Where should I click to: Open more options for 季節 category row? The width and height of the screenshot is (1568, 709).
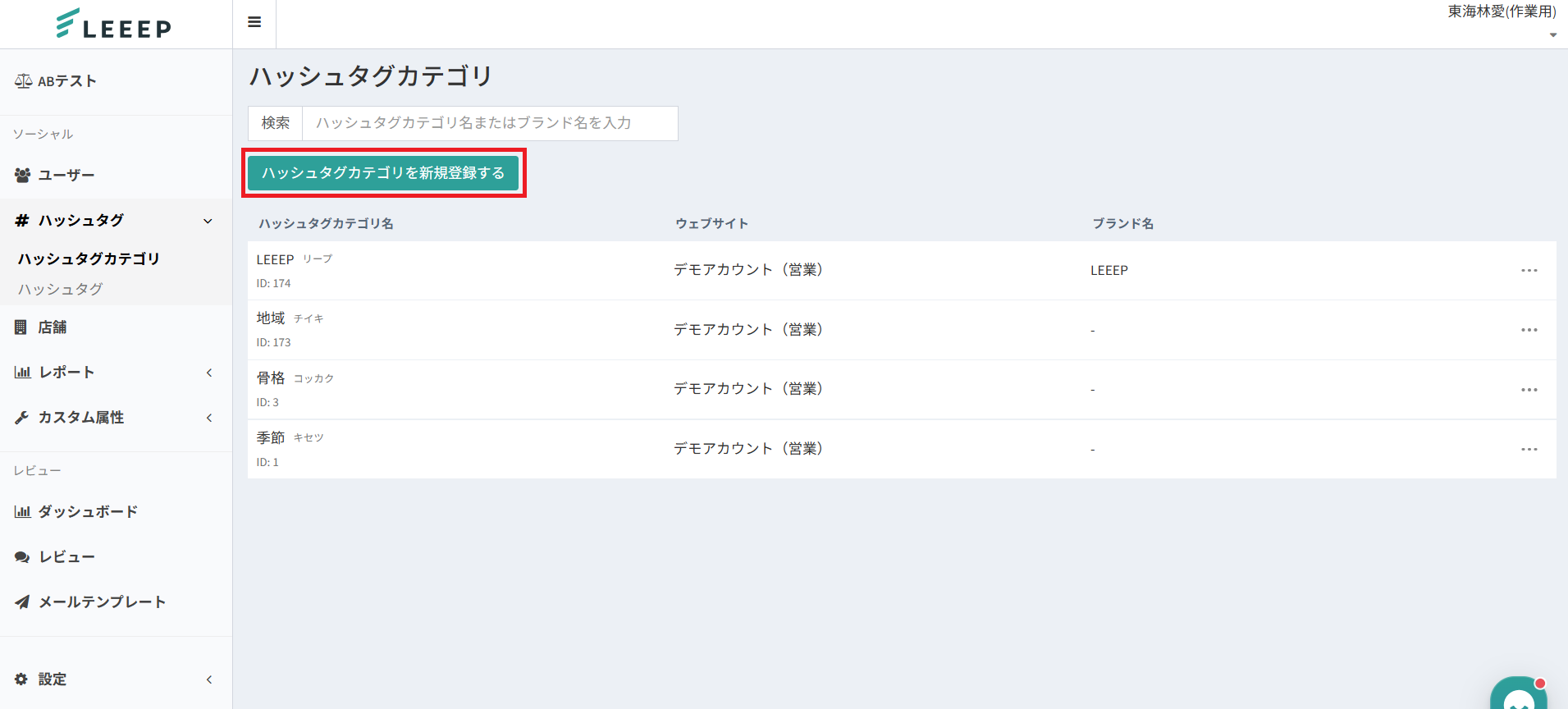(x=1529, y=450)
